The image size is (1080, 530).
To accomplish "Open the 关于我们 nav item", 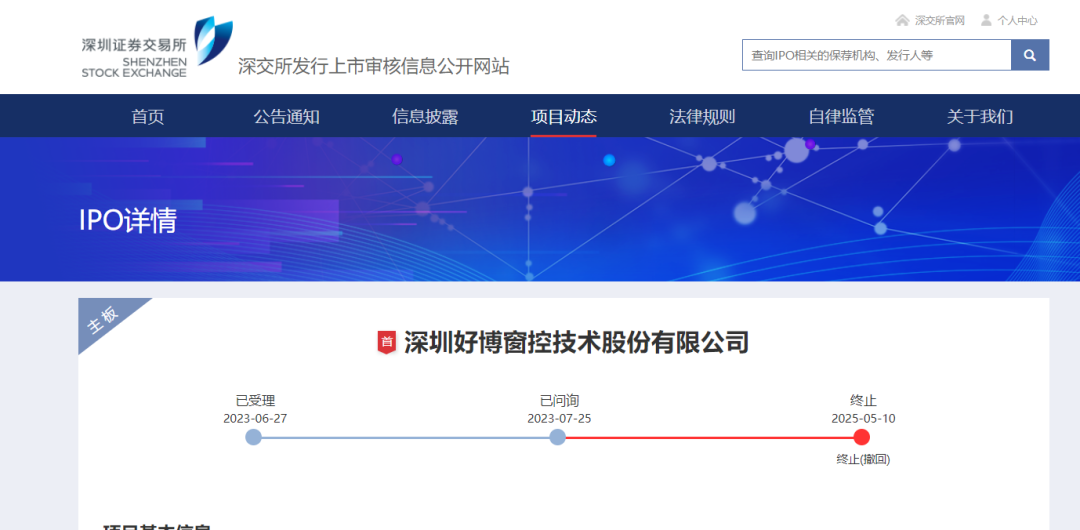I will tap(979, 116).
